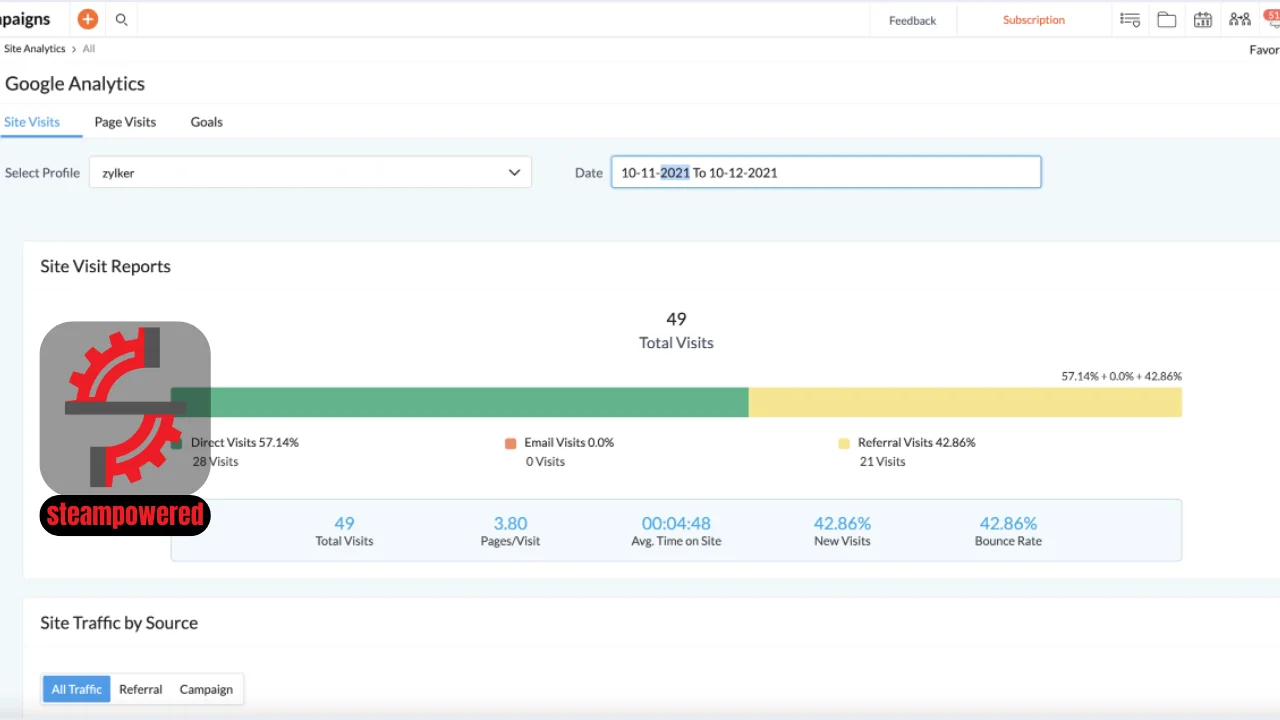Select the Referral traffic filter button
1280x720 pixels.
tap(141, 689)
